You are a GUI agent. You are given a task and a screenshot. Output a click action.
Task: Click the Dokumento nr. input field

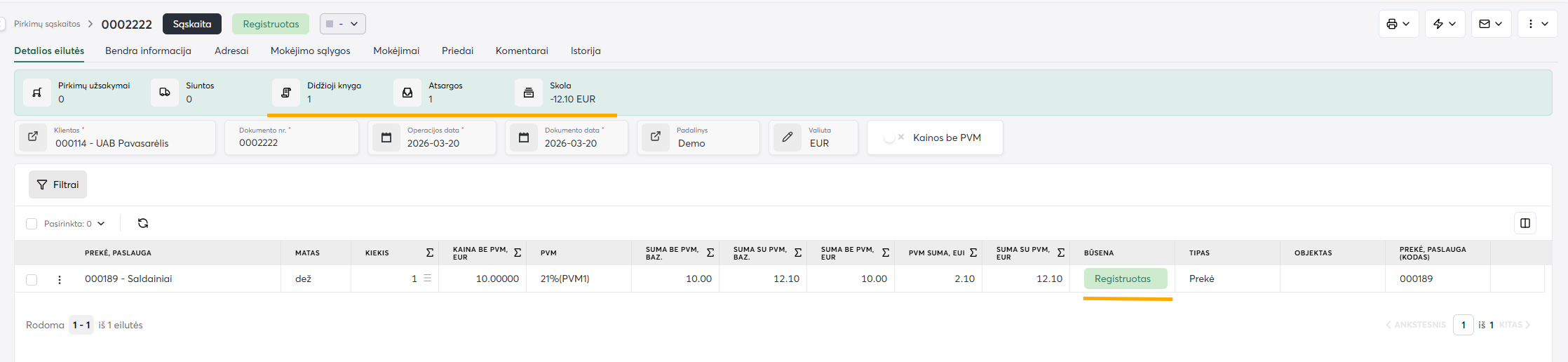point(292,142)
